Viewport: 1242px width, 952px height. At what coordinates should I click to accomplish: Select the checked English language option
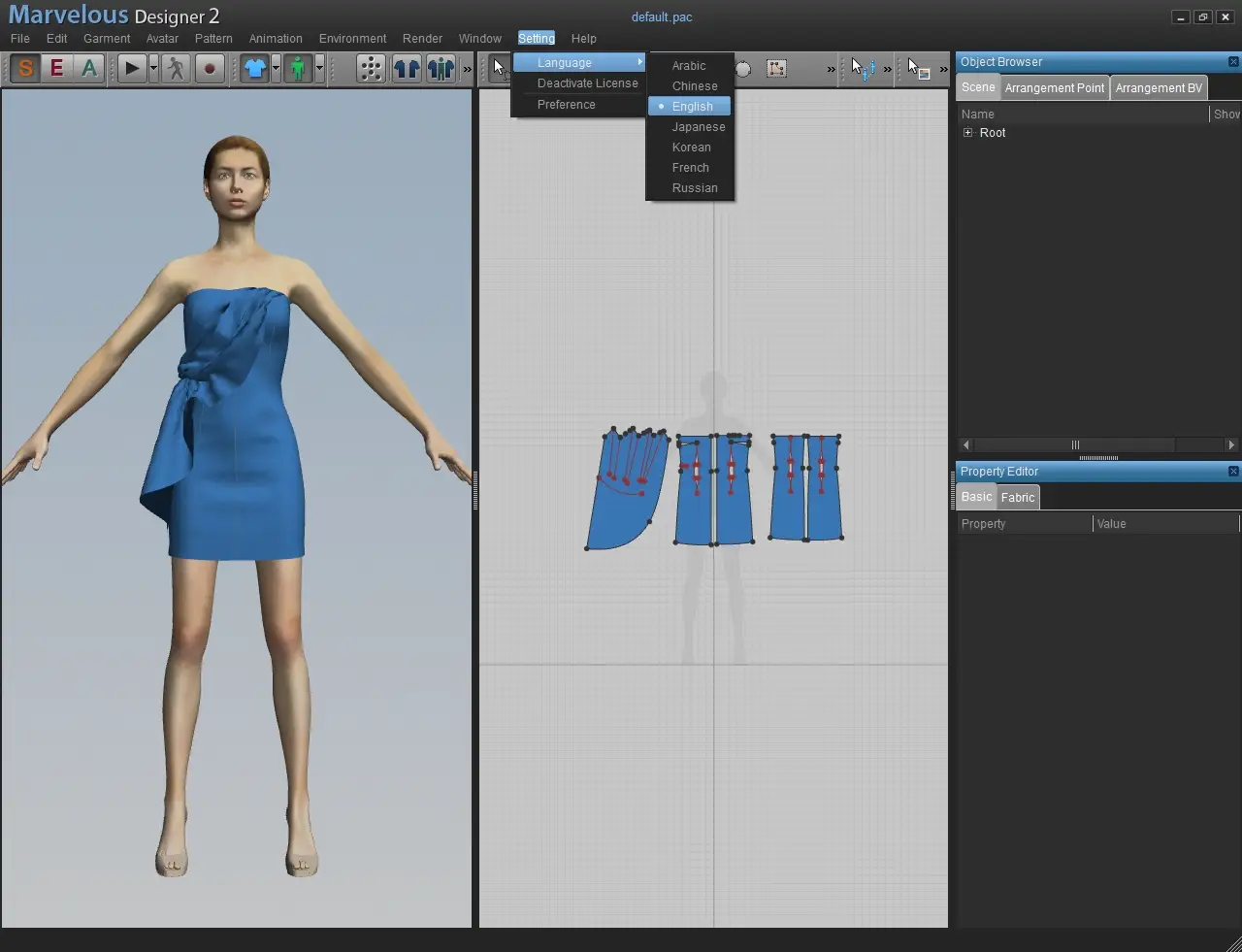690,107
